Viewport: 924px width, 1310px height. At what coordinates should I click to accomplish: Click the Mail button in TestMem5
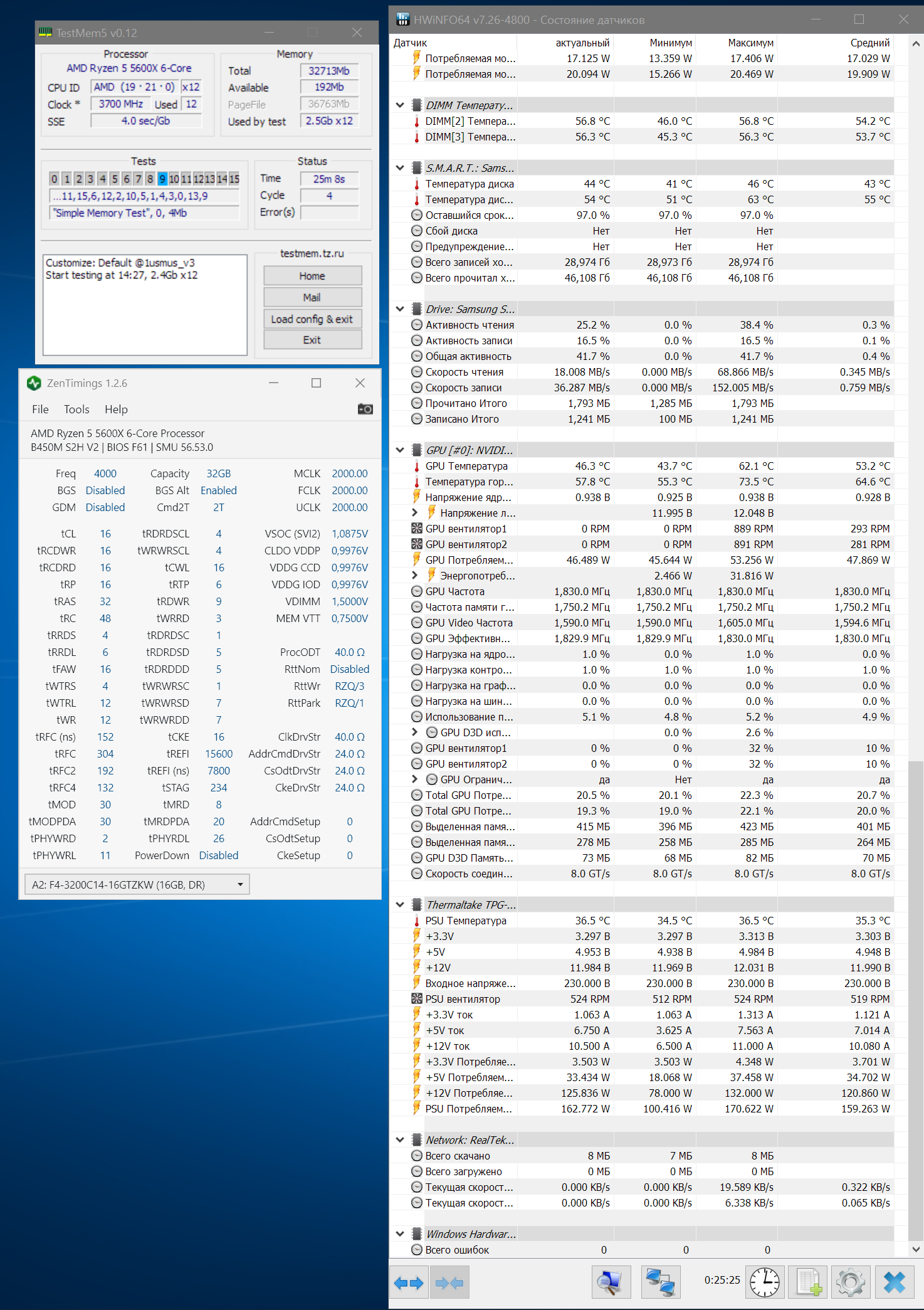[x=312, y=297]
